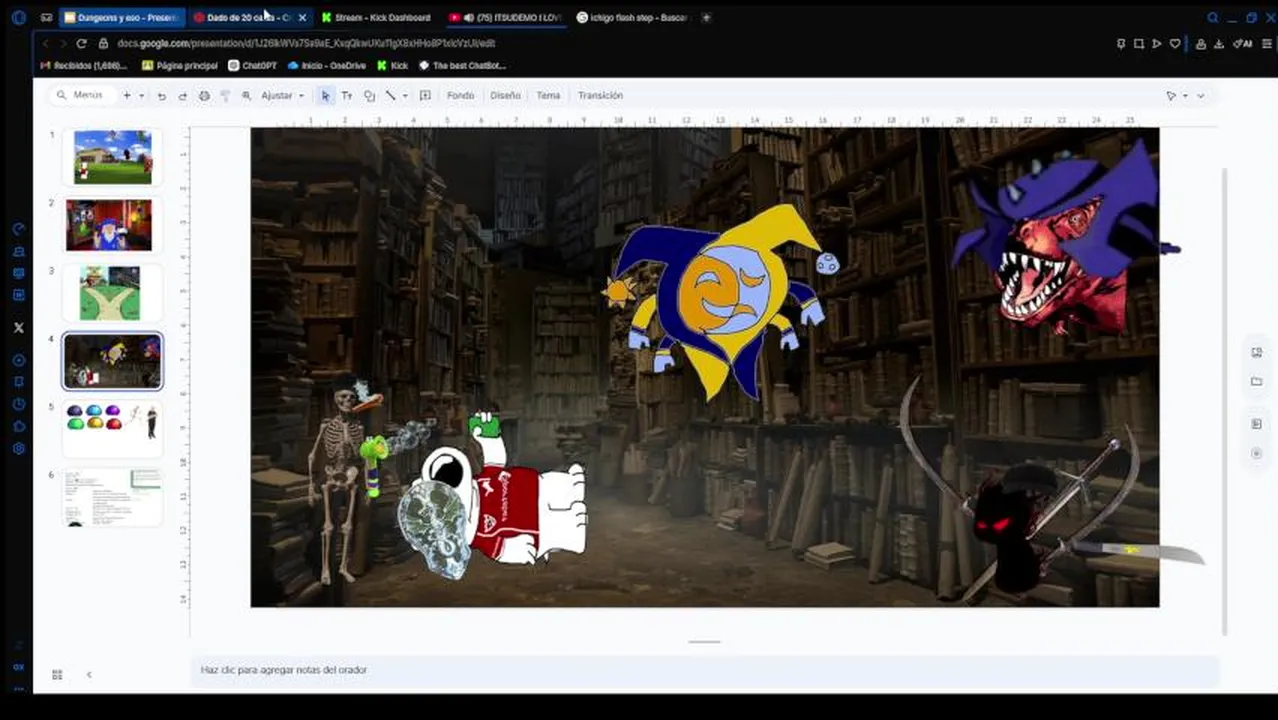Screen dimensions: 1278x720
Task: Click the pin icon in address bar
Action: [x=1121, y=43]
